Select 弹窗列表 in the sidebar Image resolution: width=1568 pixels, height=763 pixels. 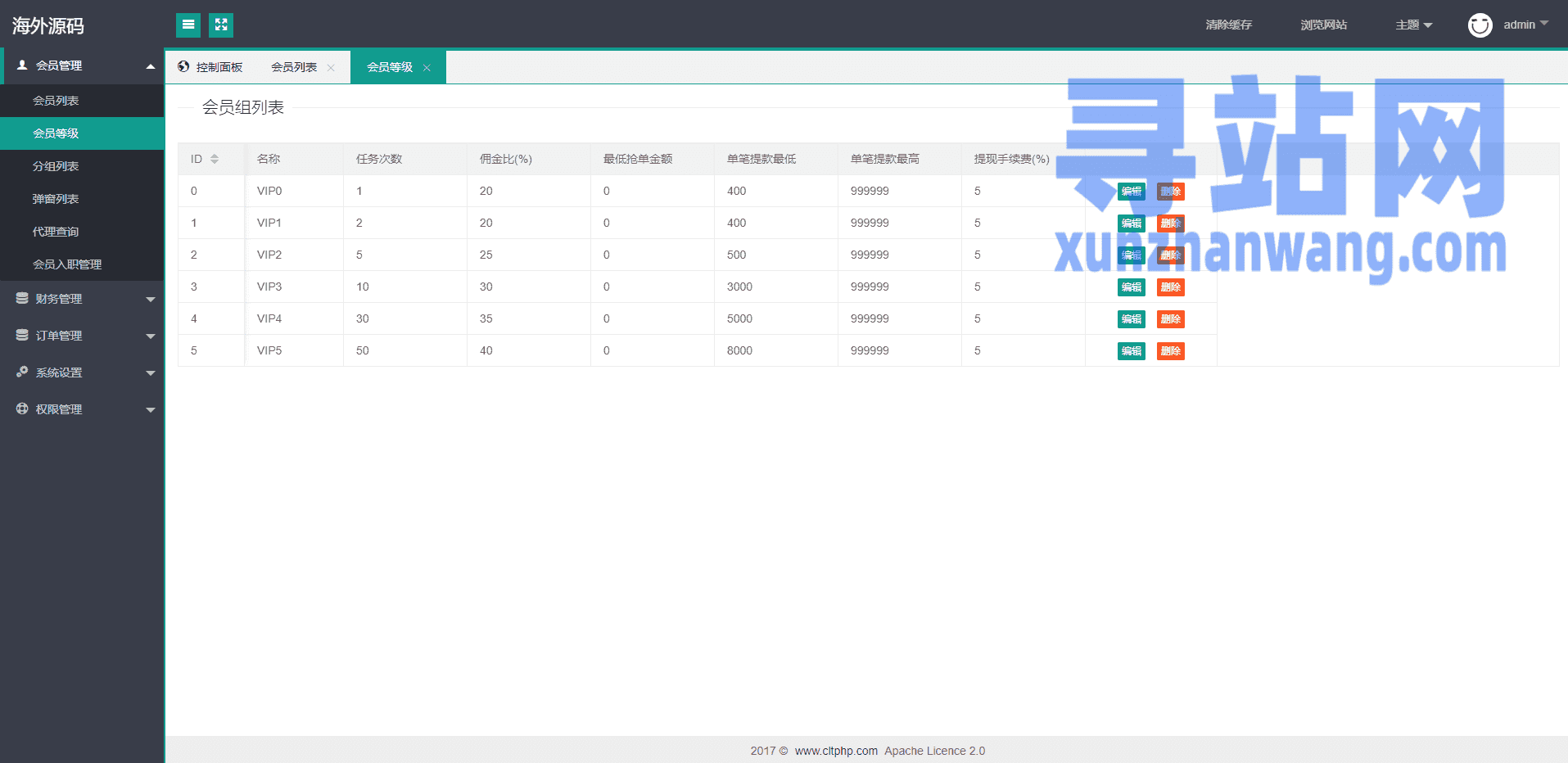tap(56, 199)
